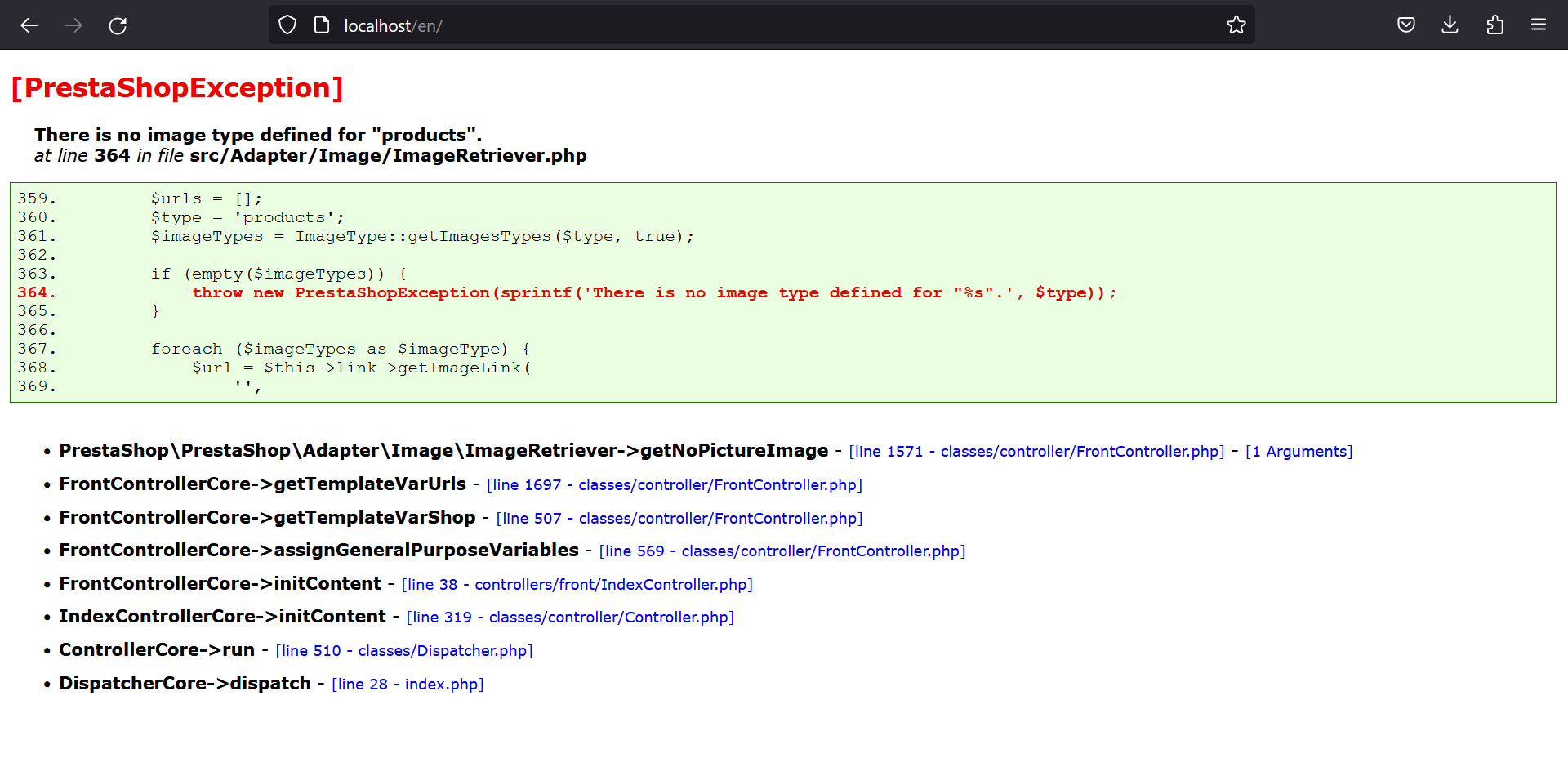The height and width of the screenshot is (767, 1568).
Task: Reload the current page
Action: pos(117,25)
